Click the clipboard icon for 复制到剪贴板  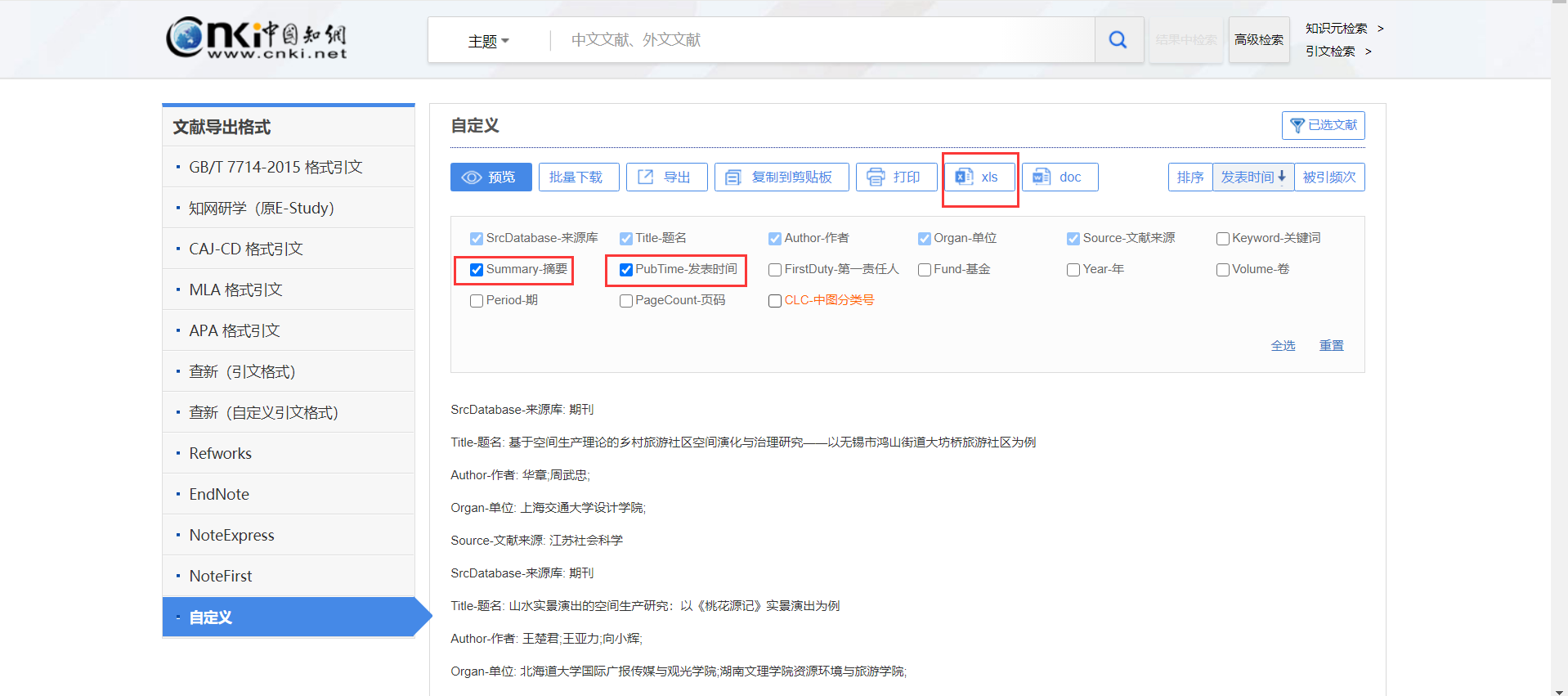tap(733, 177)
